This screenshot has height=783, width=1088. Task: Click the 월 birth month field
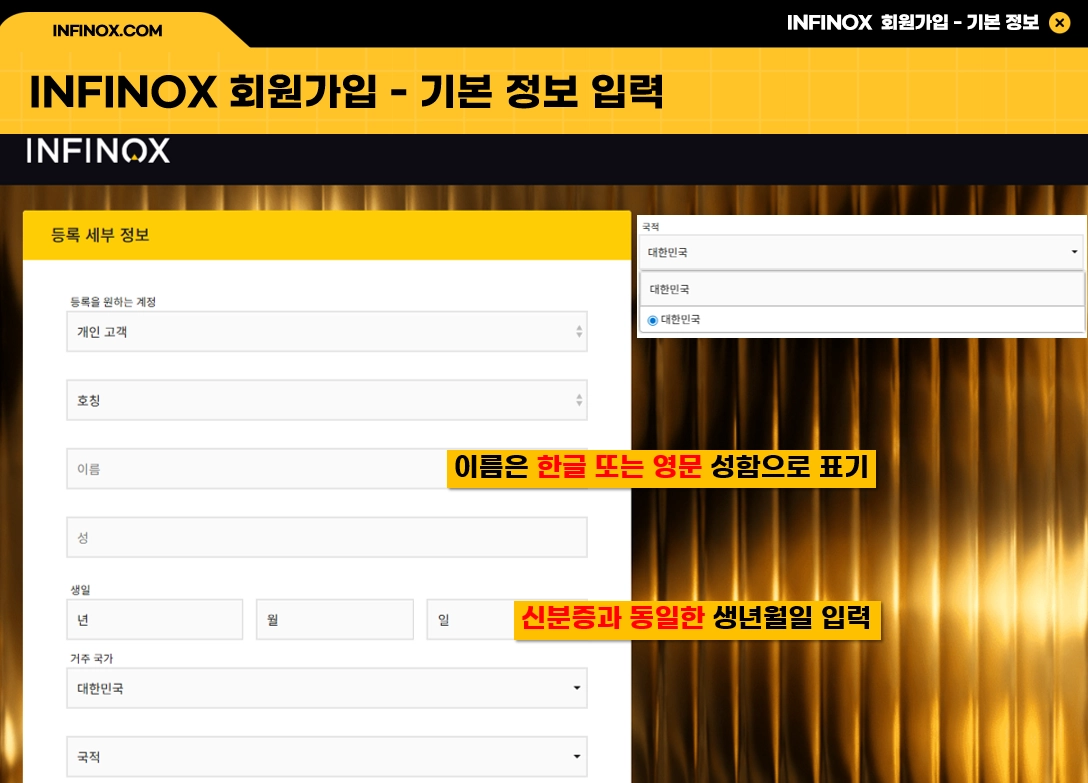point(335,619)
